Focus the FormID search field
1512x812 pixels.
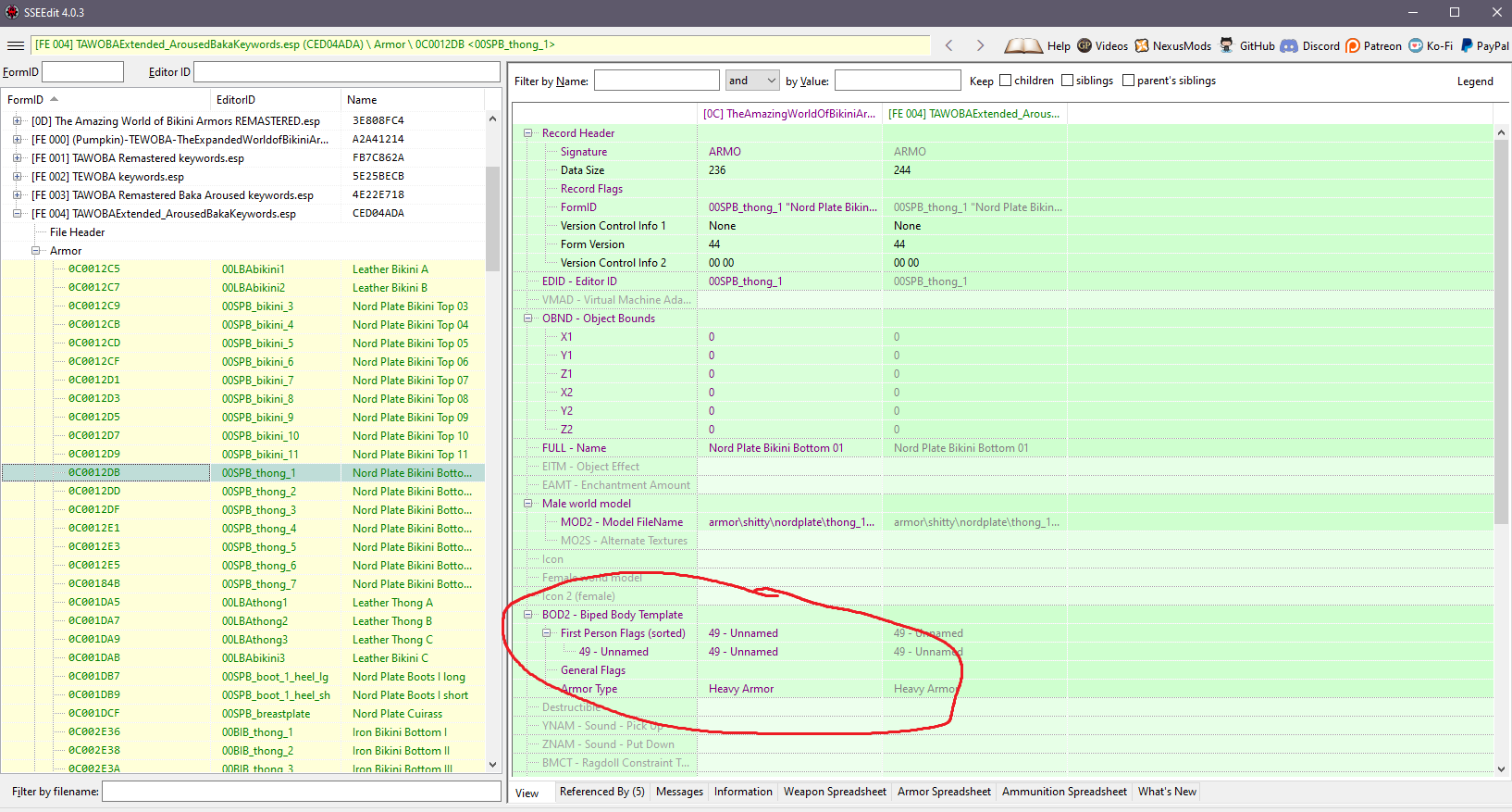(83, 72)
